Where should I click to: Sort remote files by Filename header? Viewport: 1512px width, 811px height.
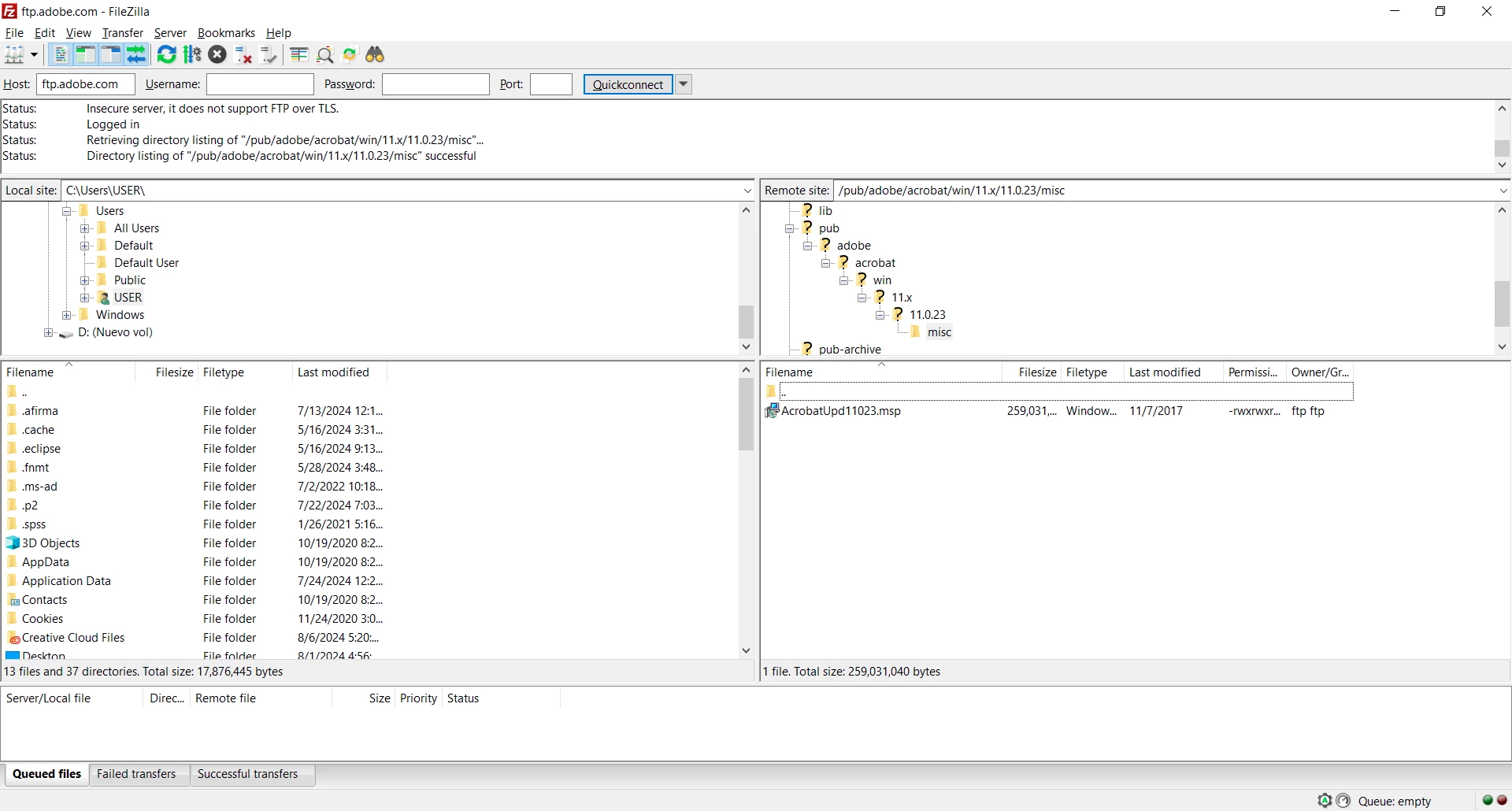pyautogui.click(x=881, y=372)
